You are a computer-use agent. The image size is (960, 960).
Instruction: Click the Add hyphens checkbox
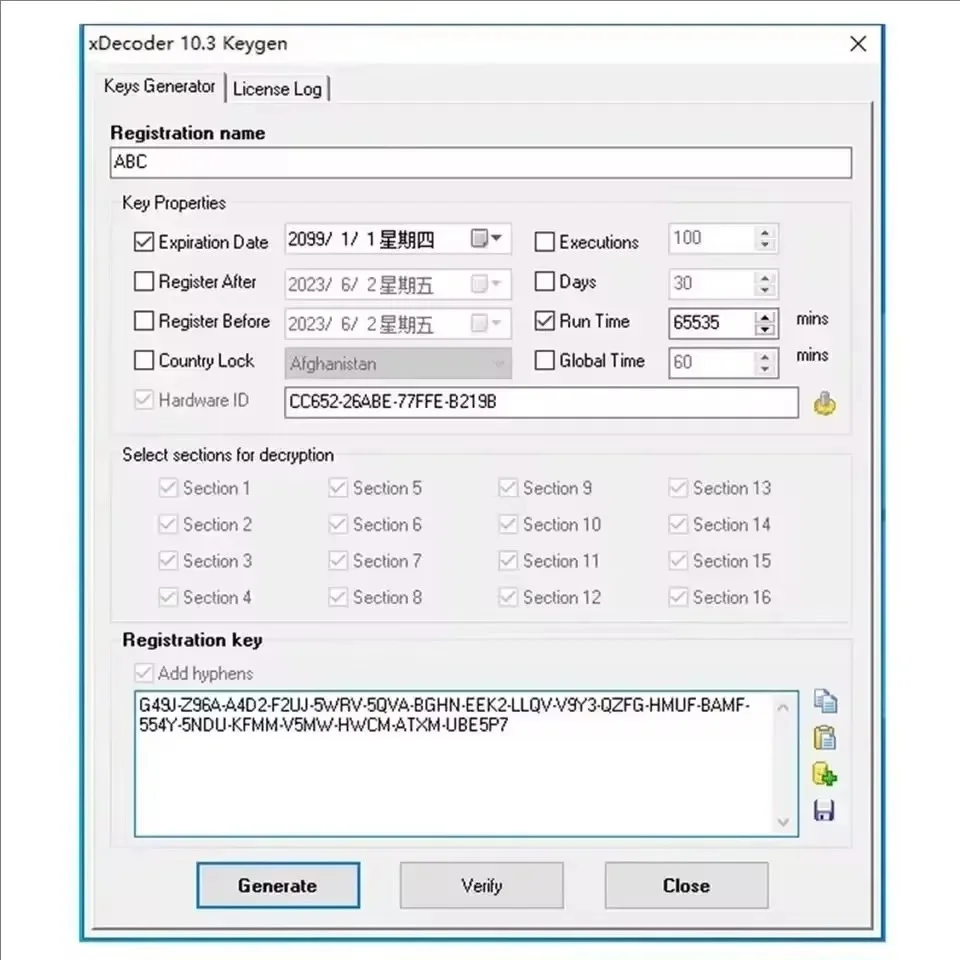[144, 673]
